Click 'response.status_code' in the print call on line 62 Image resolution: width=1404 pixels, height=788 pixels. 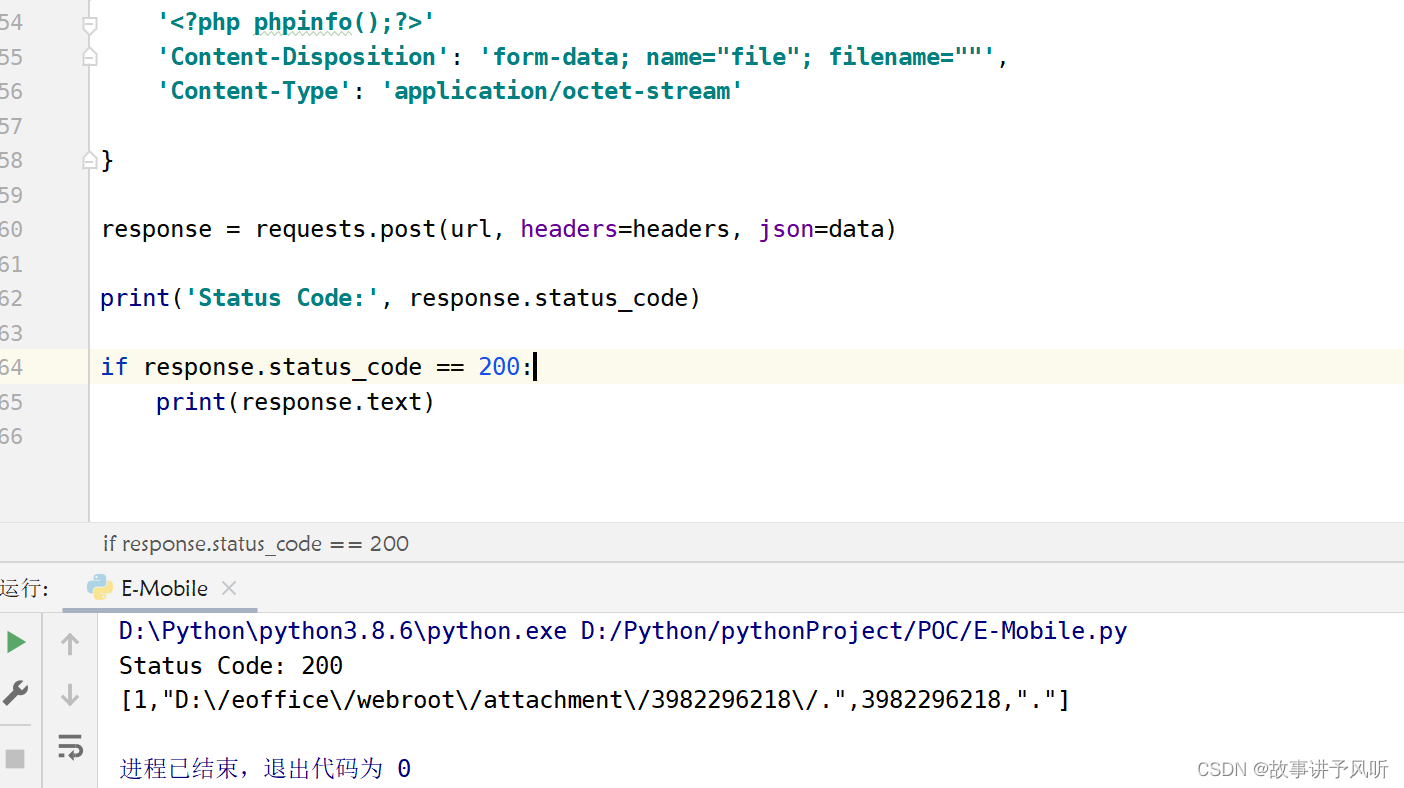(x=549, y=298)
